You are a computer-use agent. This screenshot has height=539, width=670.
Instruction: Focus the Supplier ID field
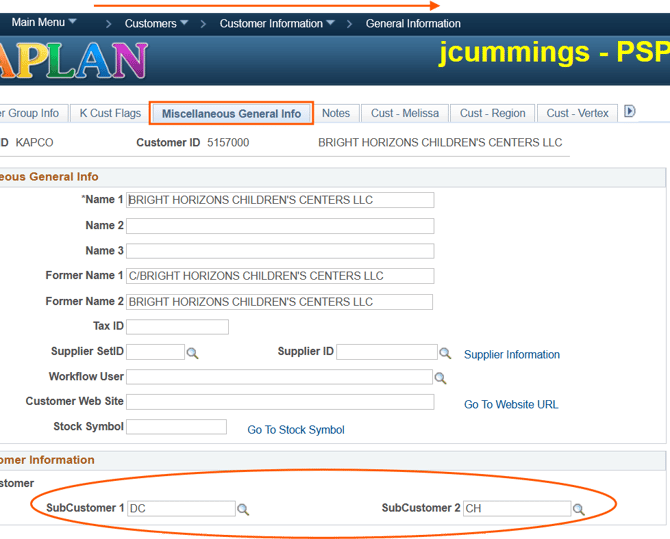tap(387, 352)
